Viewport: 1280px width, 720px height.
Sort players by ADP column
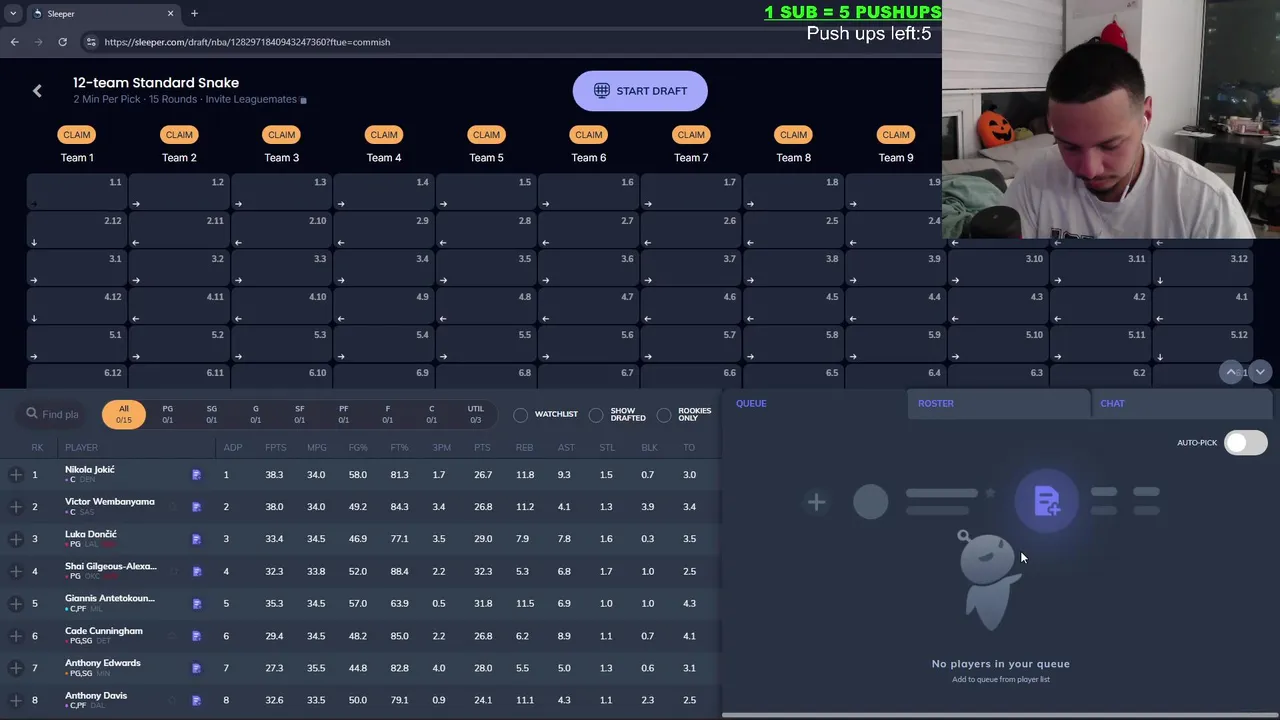coord(232,447)
